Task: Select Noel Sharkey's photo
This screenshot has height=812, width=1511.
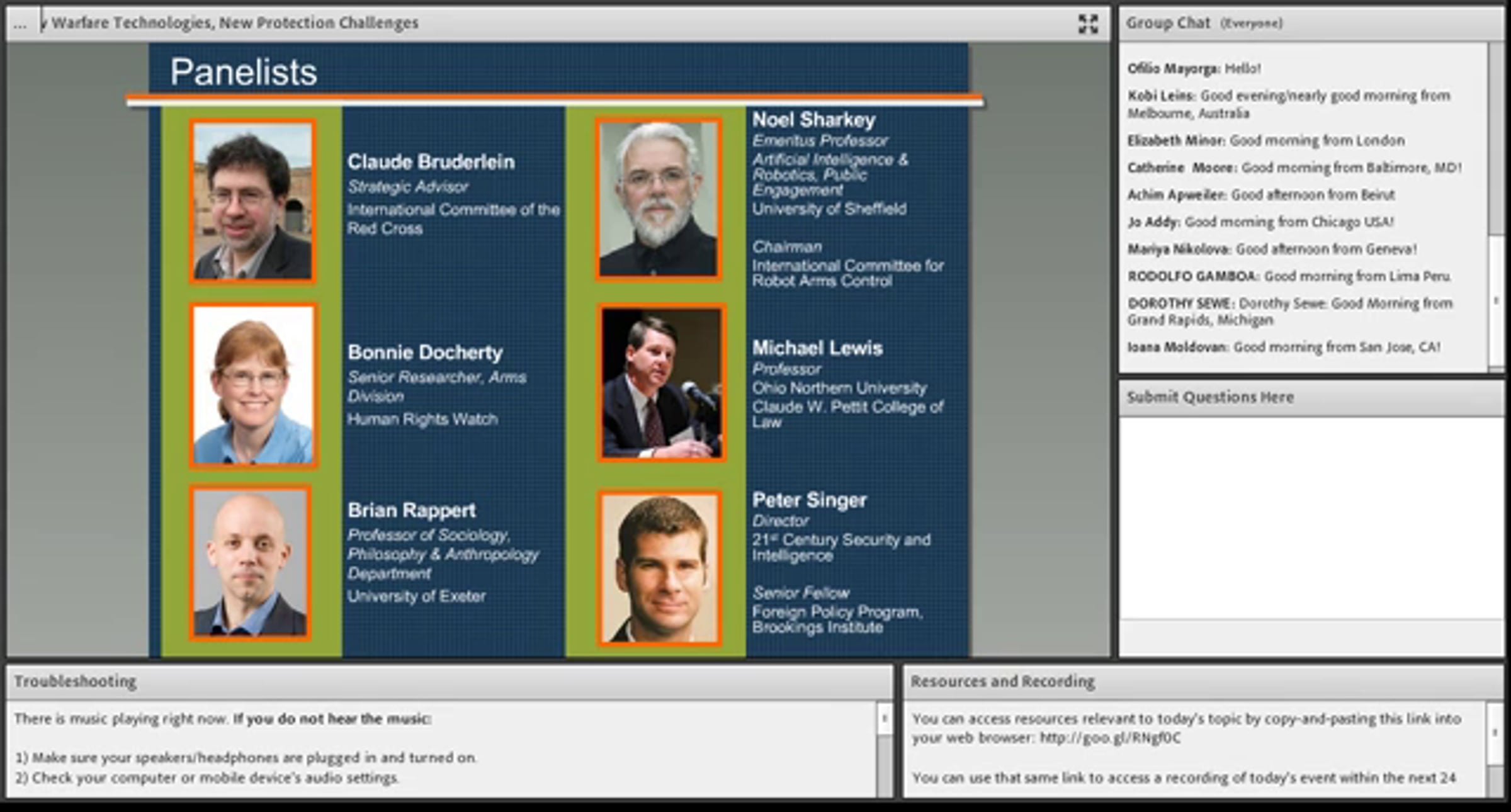Action: (x=659, y=199)
